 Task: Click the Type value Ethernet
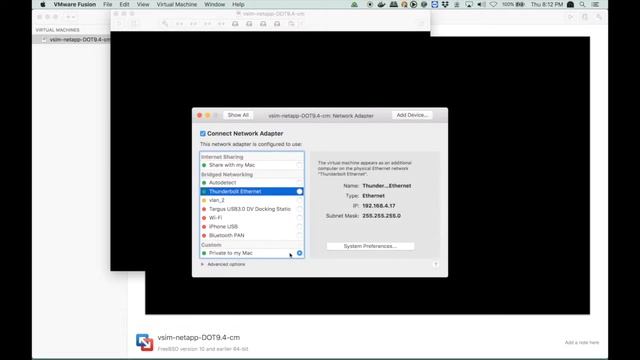[x=373, y=196]
